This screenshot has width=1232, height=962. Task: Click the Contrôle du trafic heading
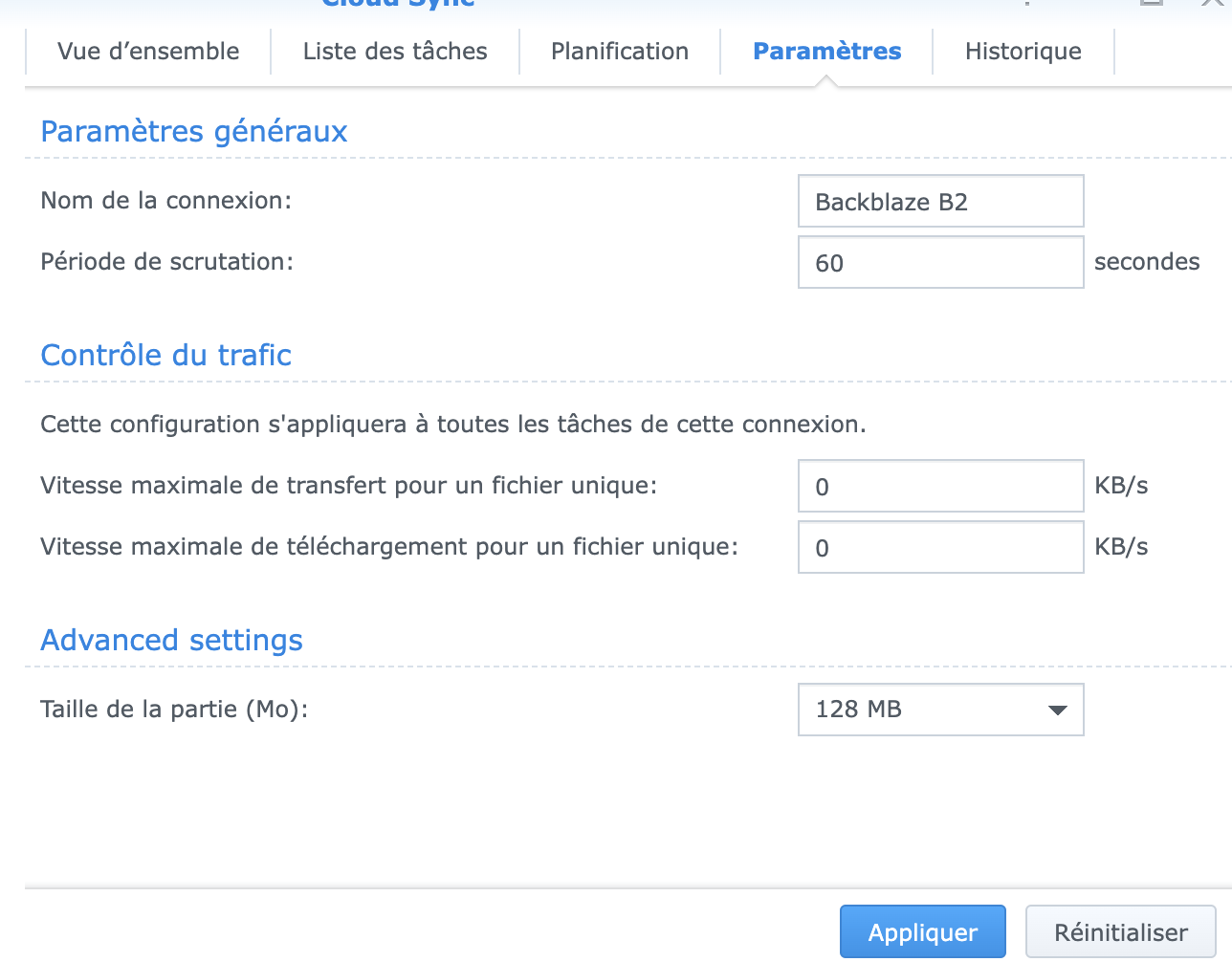(166, 355)
